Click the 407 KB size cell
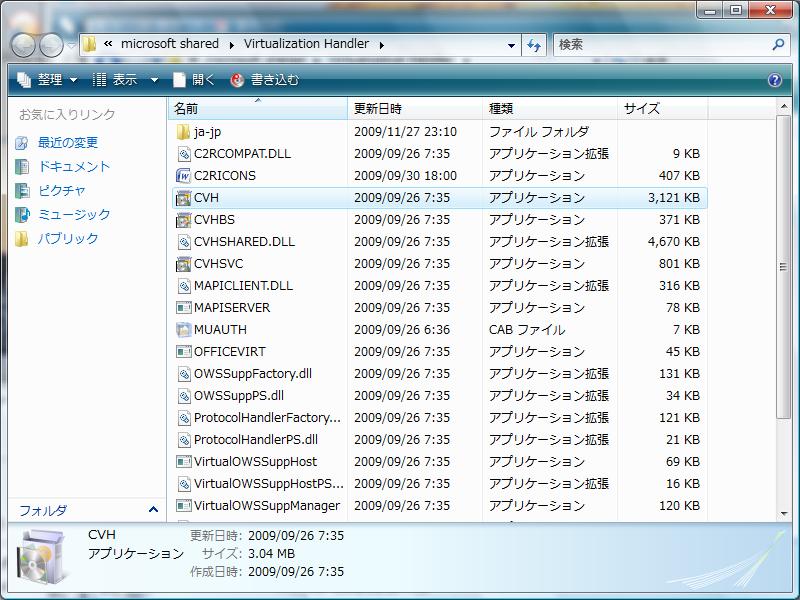 coord(679,176)
